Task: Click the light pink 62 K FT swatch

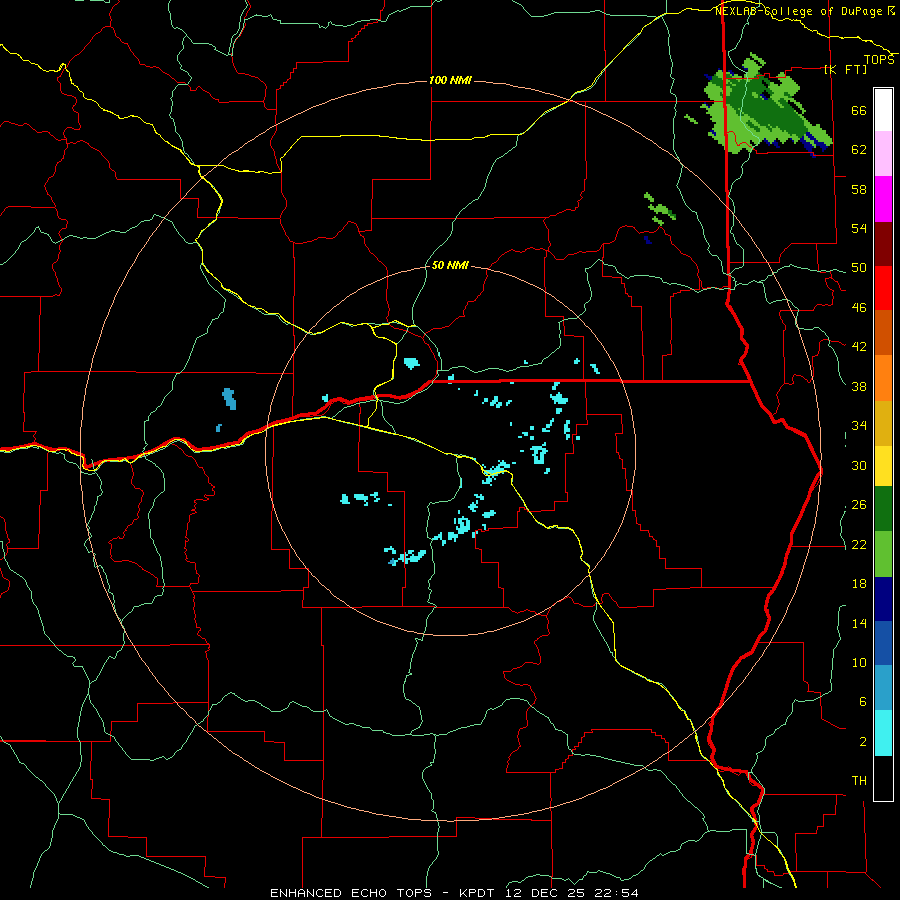Action: (883, 154)
